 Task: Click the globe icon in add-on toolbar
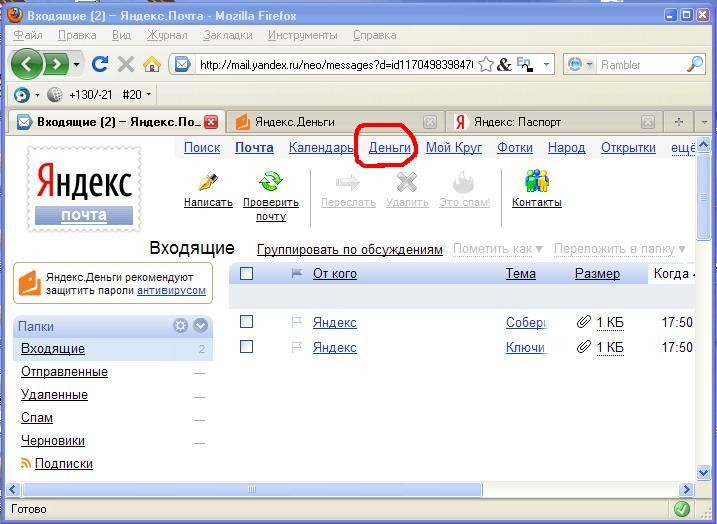(54, 95)
